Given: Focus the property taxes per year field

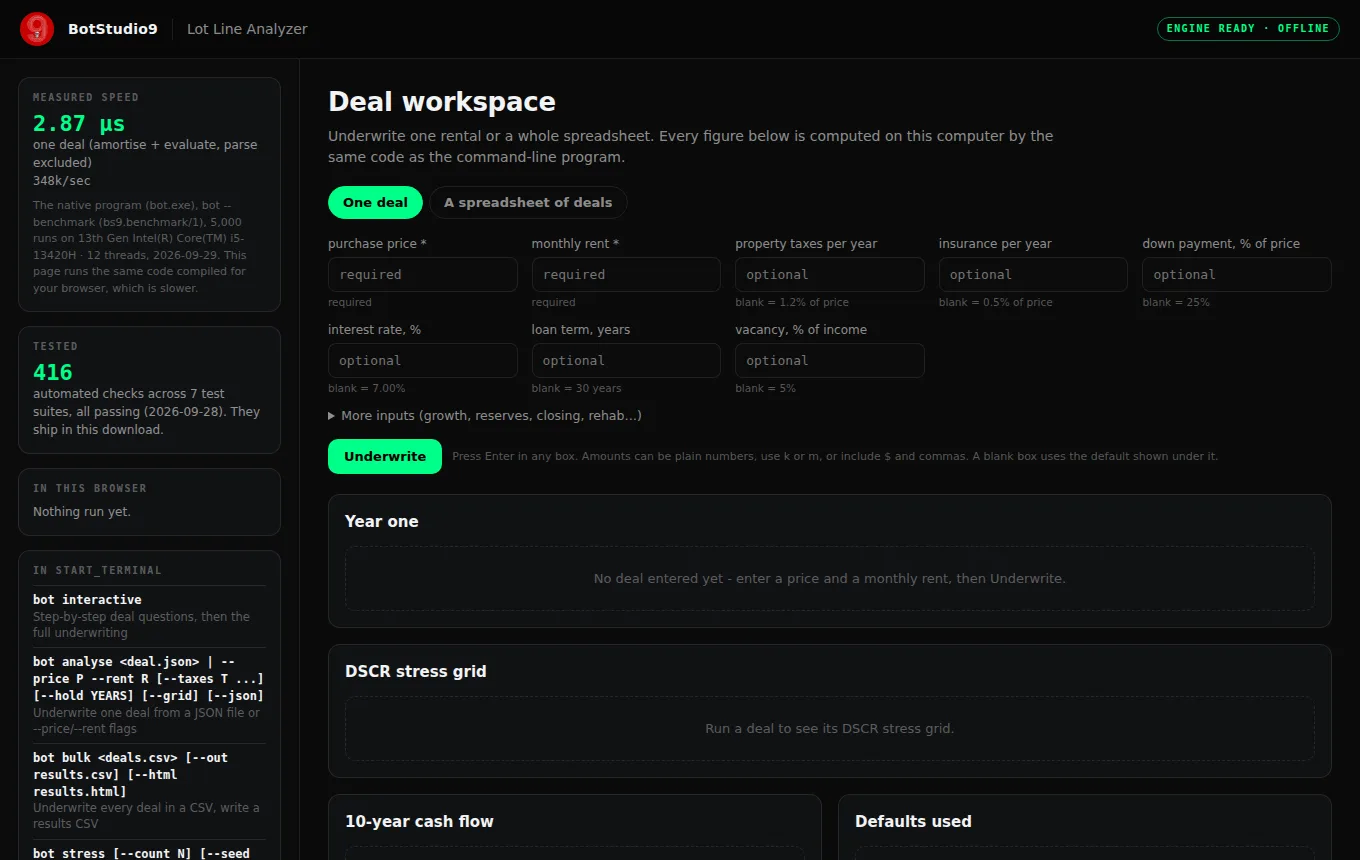Looking at the screenshot, I should [x=830, y=274].
